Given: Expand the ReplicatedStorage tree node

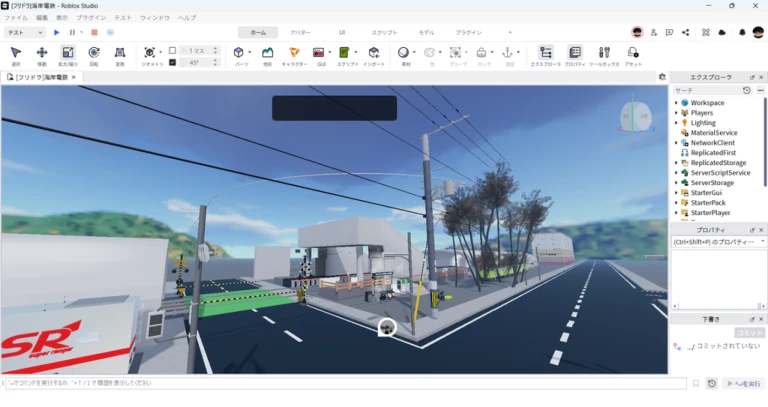Looking at the screenshot, I should point(676,162).
